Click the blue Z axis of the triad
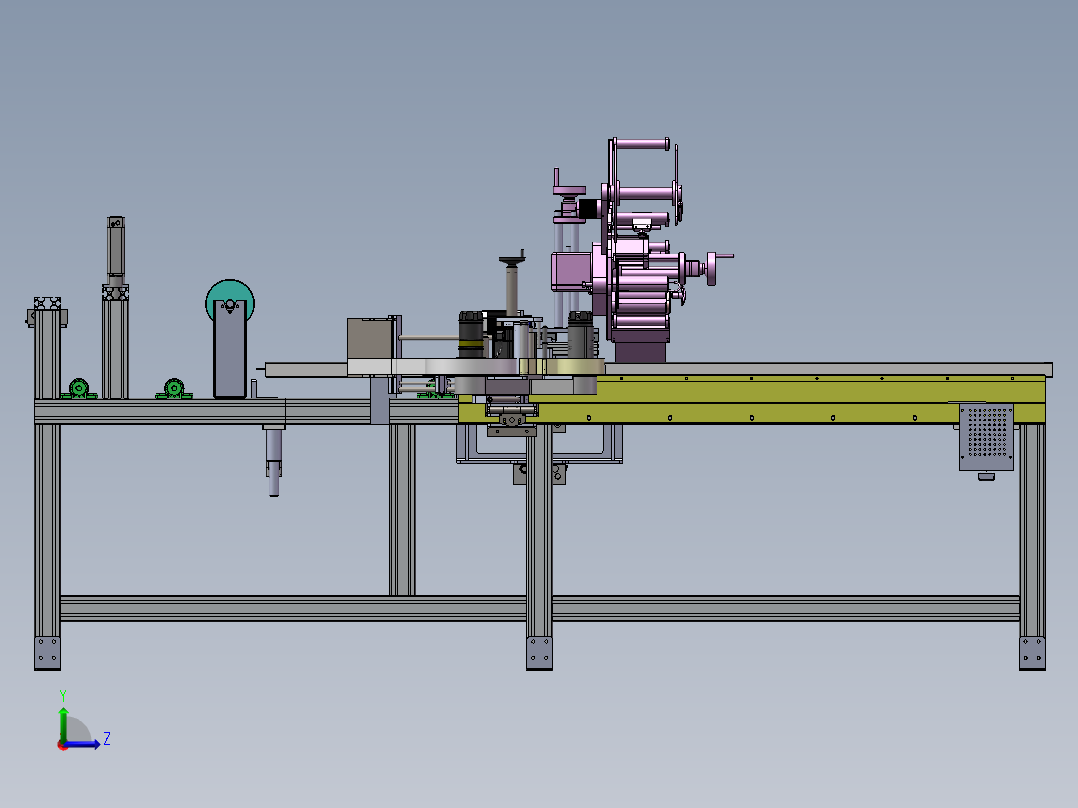 click(x=82, y=744)
